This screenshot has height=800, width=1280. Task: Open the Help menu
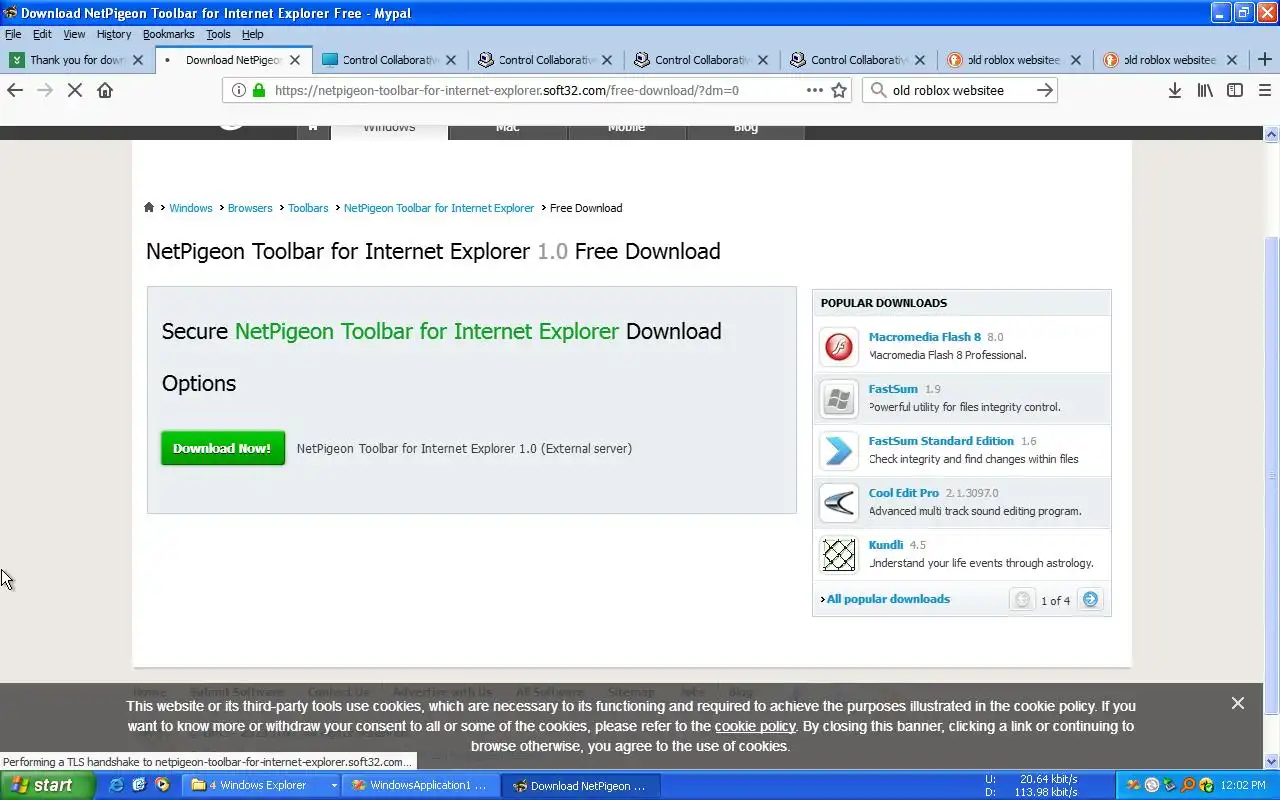[x=253, y=34]
